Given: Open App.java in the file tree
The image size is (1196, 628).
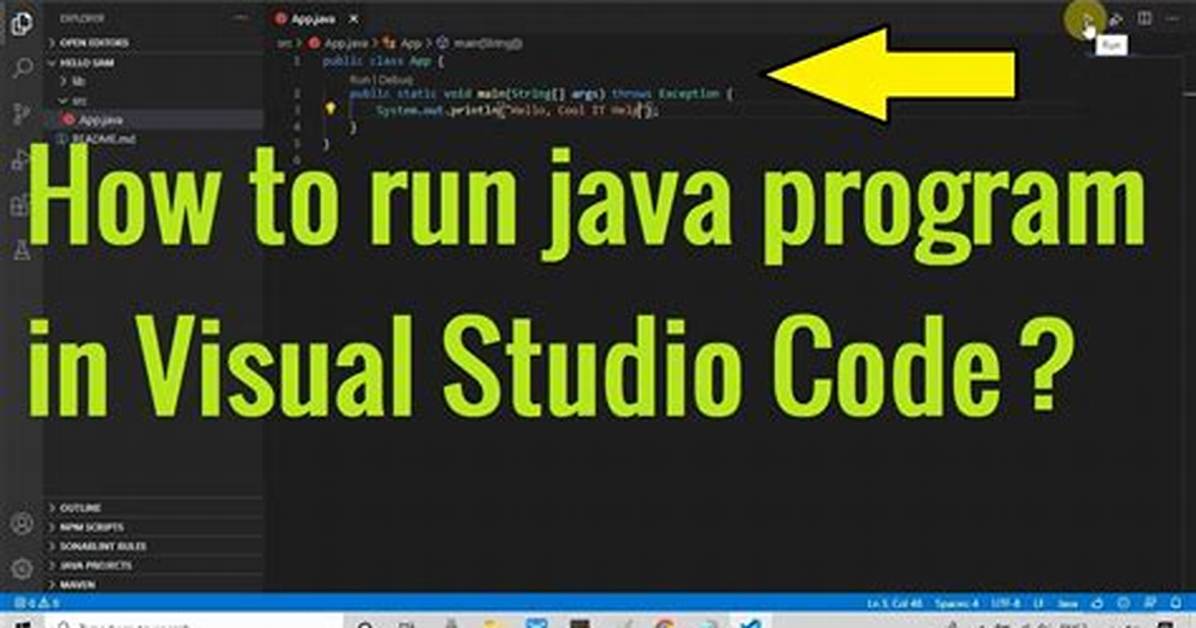Looking at the screenshot, I should click(x=153, y=119).
